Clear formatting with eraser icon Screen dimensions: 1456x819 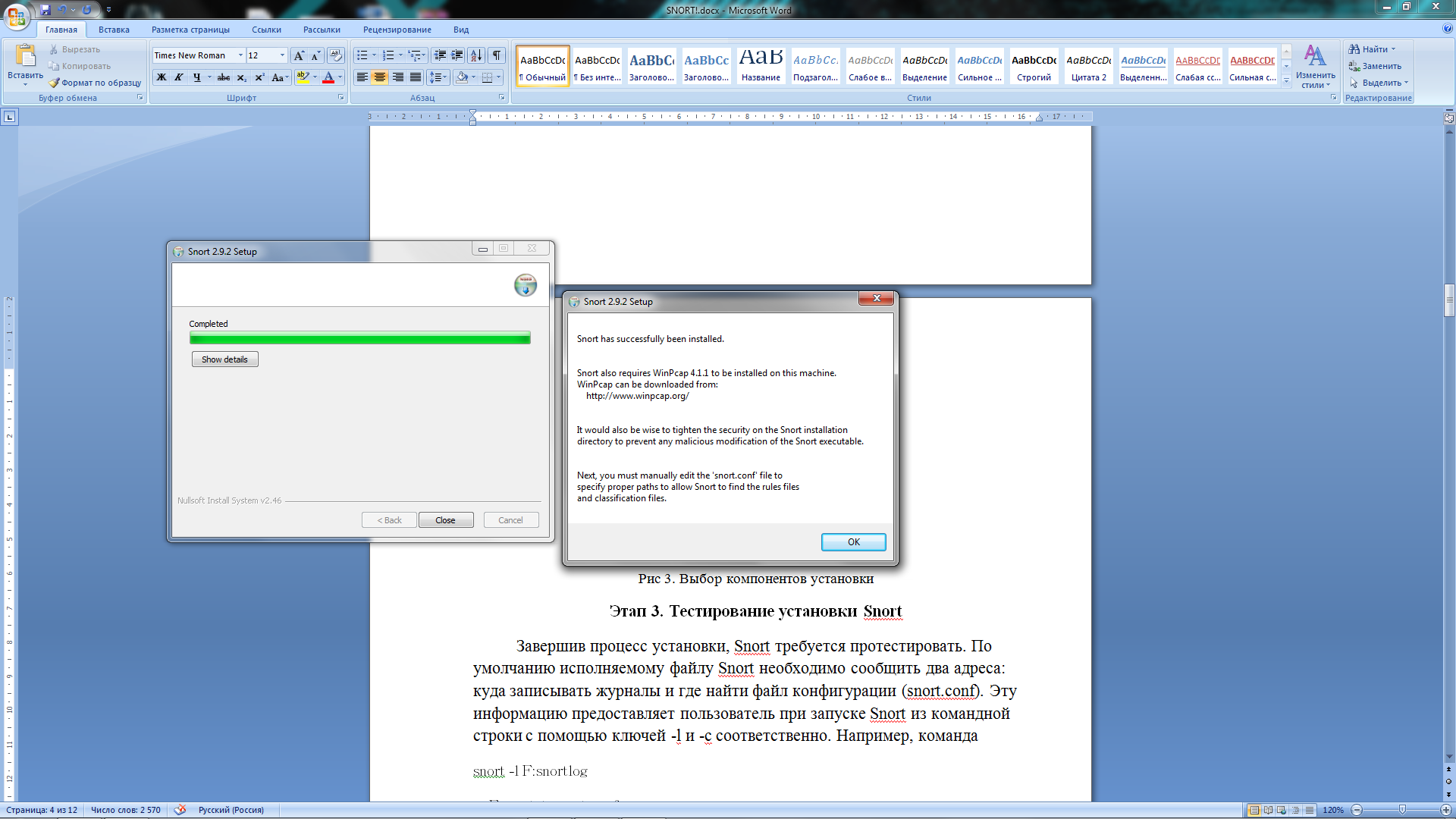pos(336,55)
